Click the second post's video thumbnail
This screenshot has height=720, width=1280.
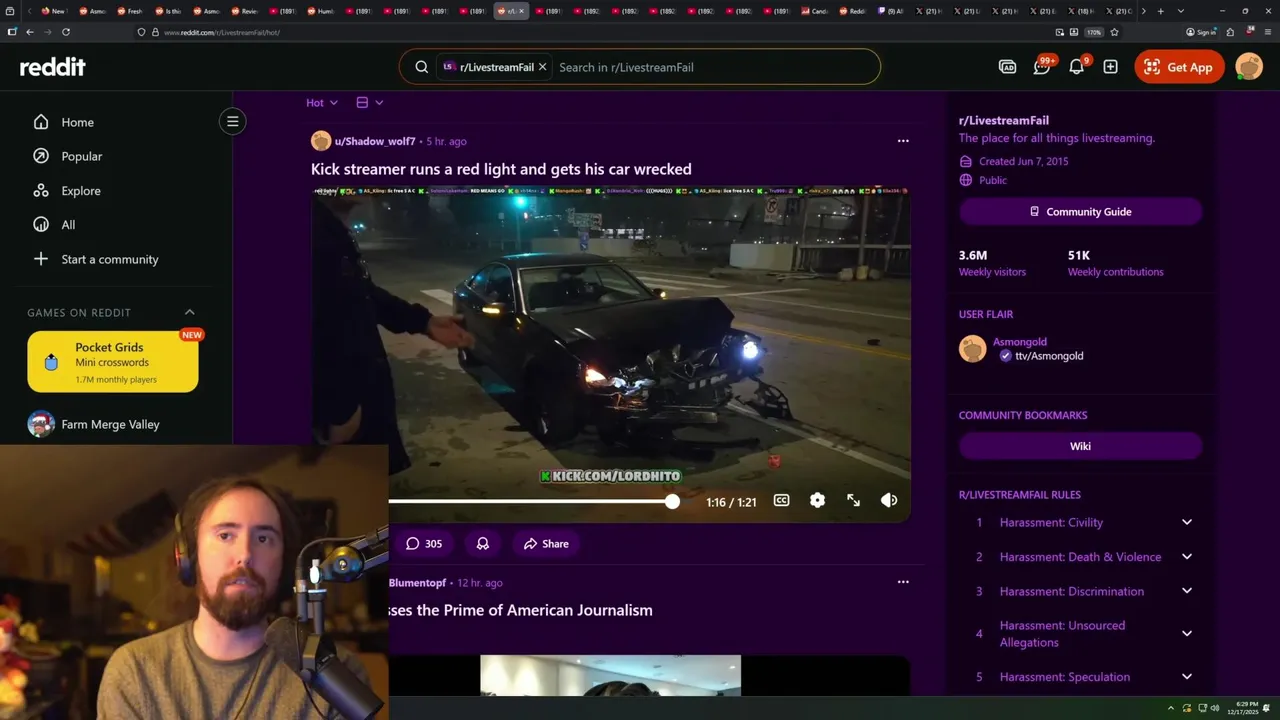[610, 675]
